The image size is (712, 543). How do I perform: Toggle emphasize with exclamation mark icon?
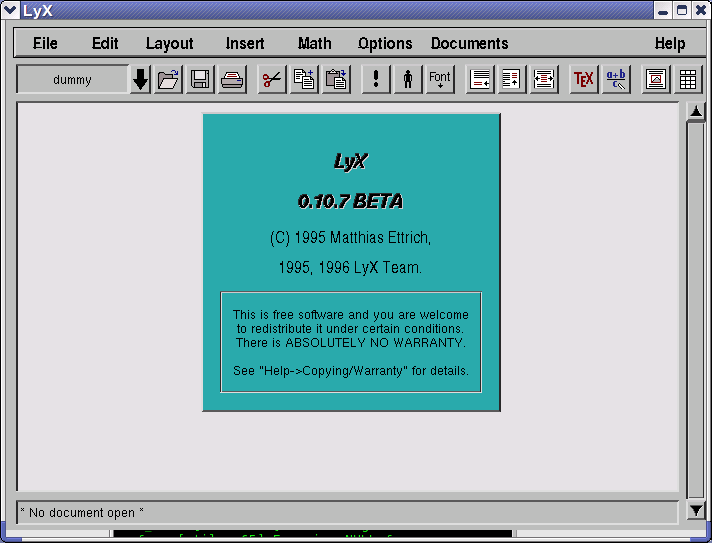tap(376, 79)
